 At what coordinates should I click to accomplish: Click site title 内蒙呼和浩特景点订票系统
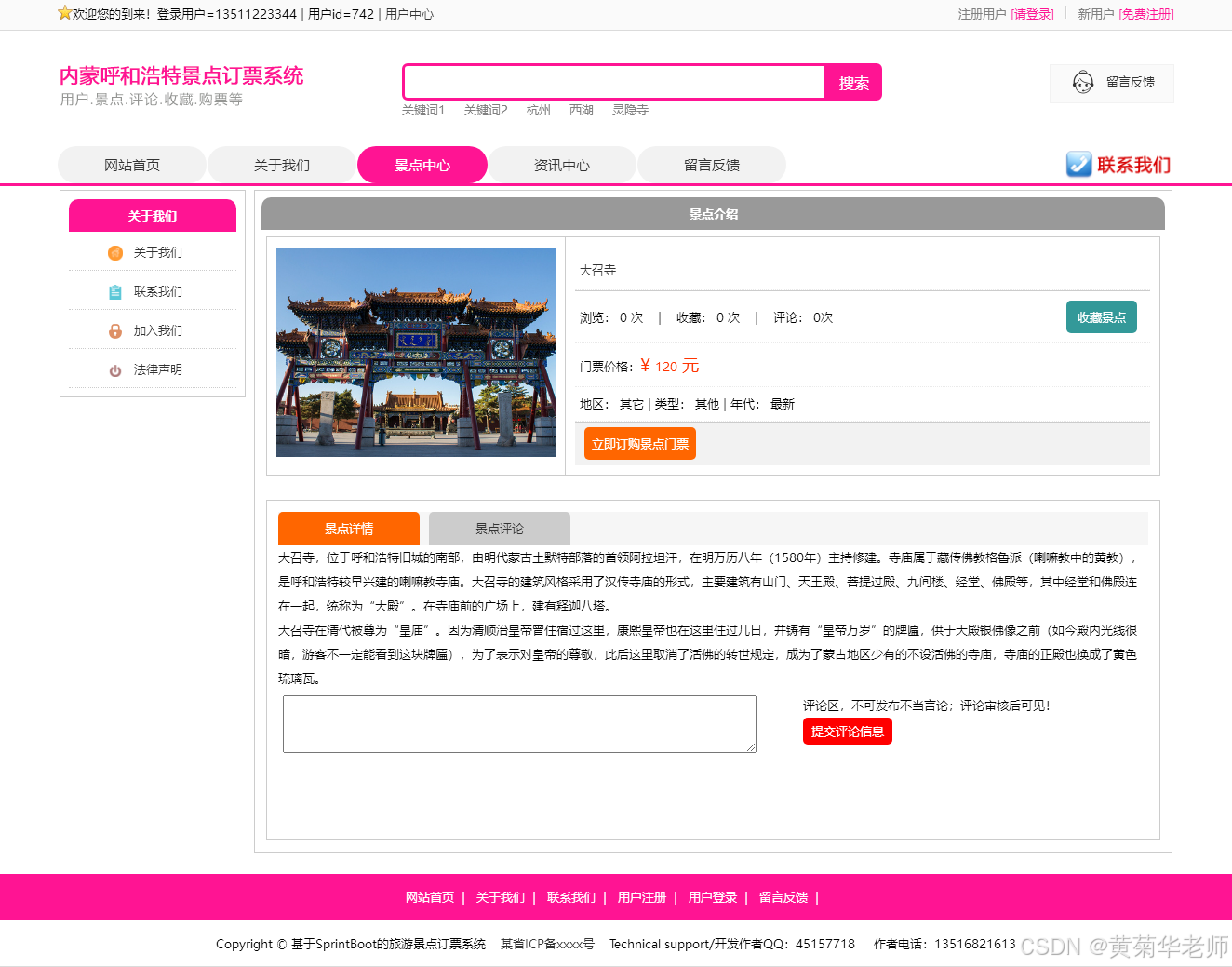click(181, 75)
